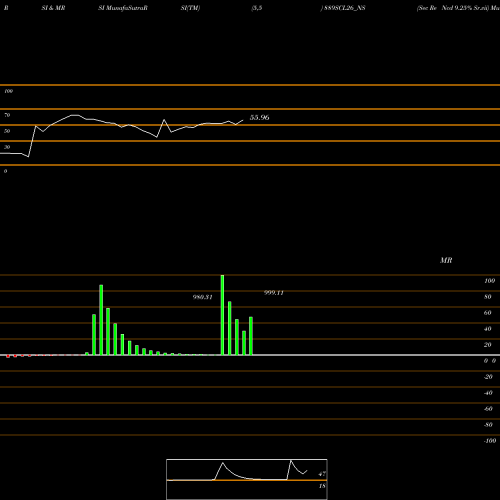Click the MR axis label '80'
This screenshot has height=500, width=500.
[x=488, y=297]
